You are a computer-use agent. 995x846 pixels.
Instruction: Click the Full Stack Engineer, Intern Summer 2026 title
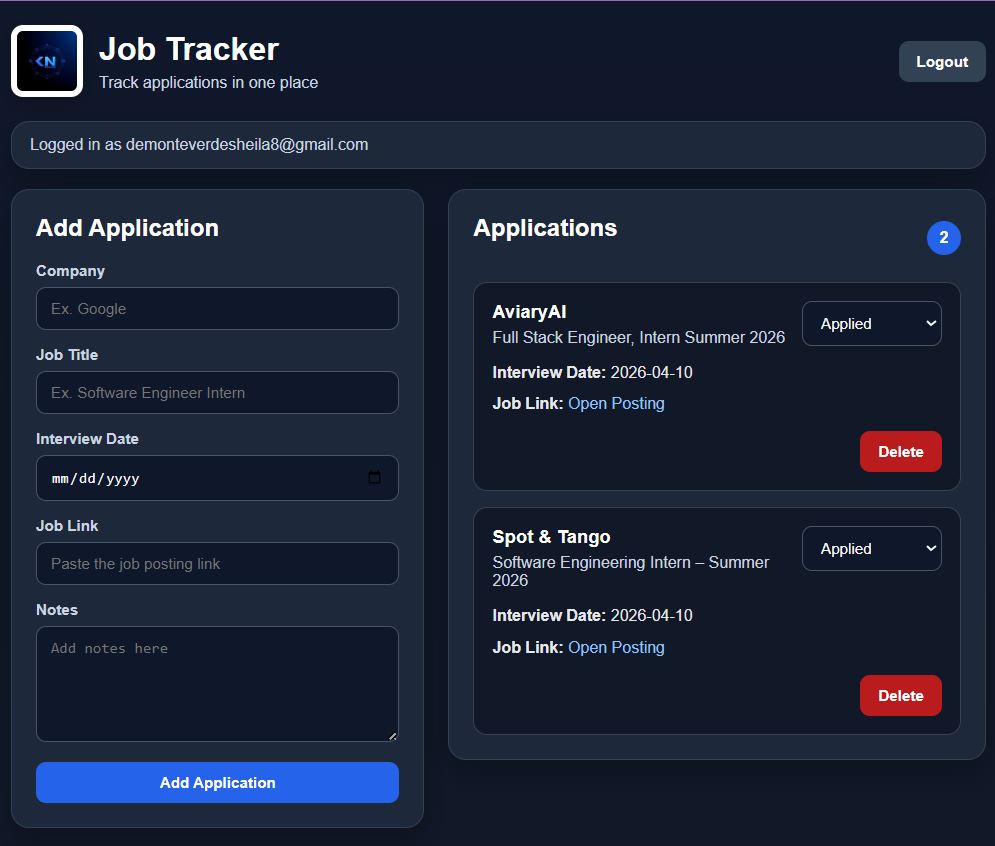click(638, 337)
